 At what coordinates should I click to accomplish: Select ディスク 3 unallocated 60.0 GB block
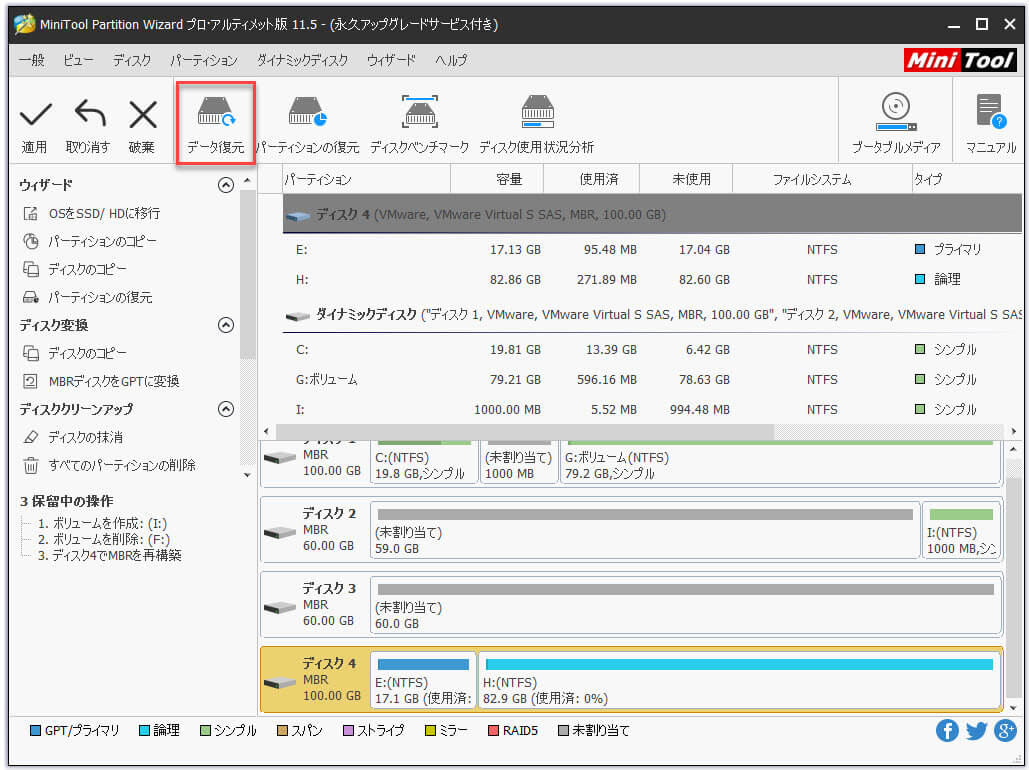pyautogui.click(x=686, y=605)
